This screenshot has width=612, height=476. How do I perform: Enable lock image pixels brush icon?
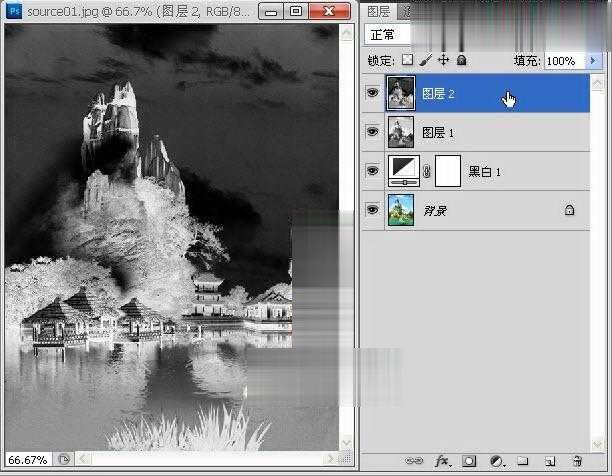pyautogui.click(x=425, y=60)
